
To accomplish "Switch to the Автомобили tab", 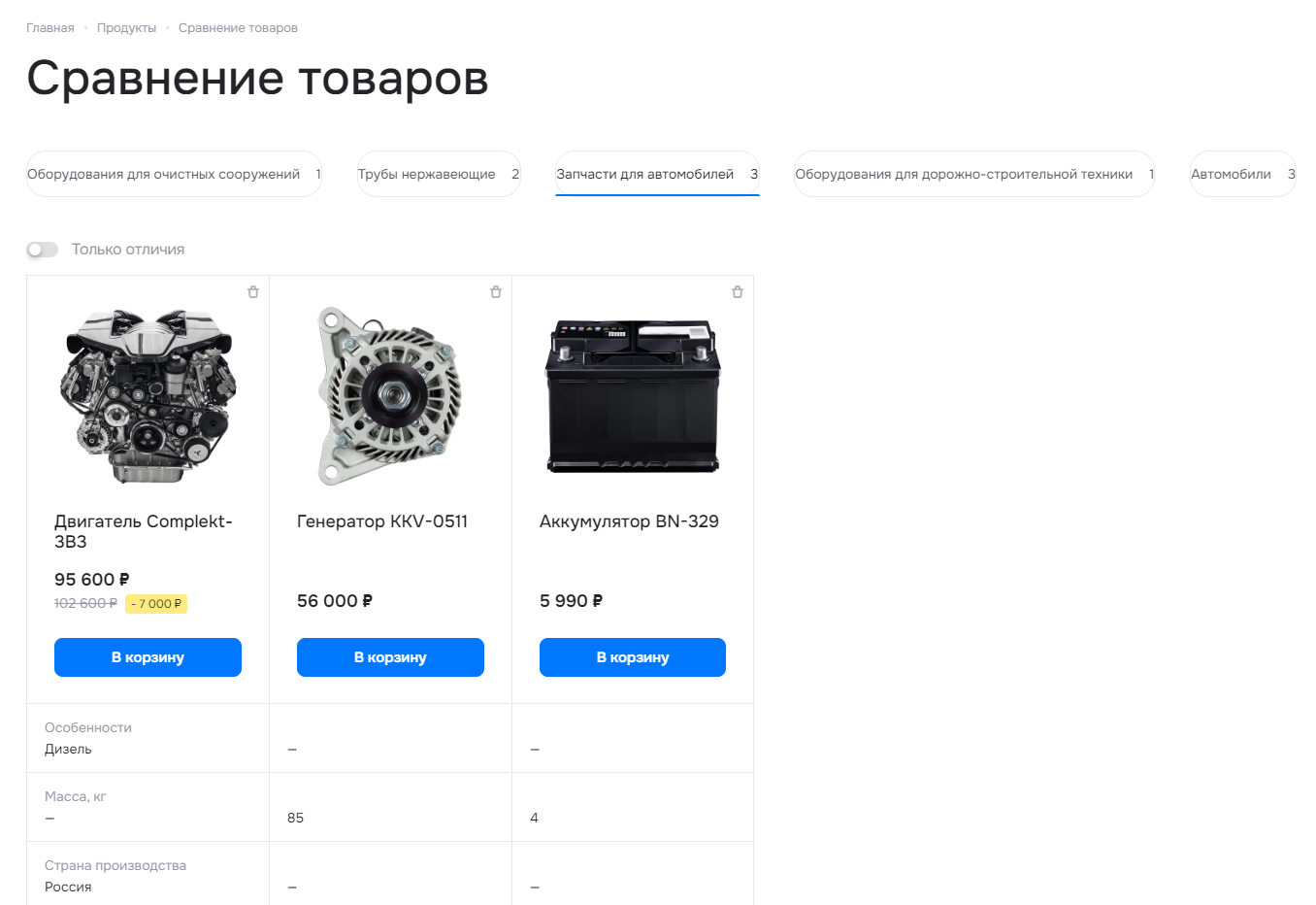I will [x=1243, y=174].
